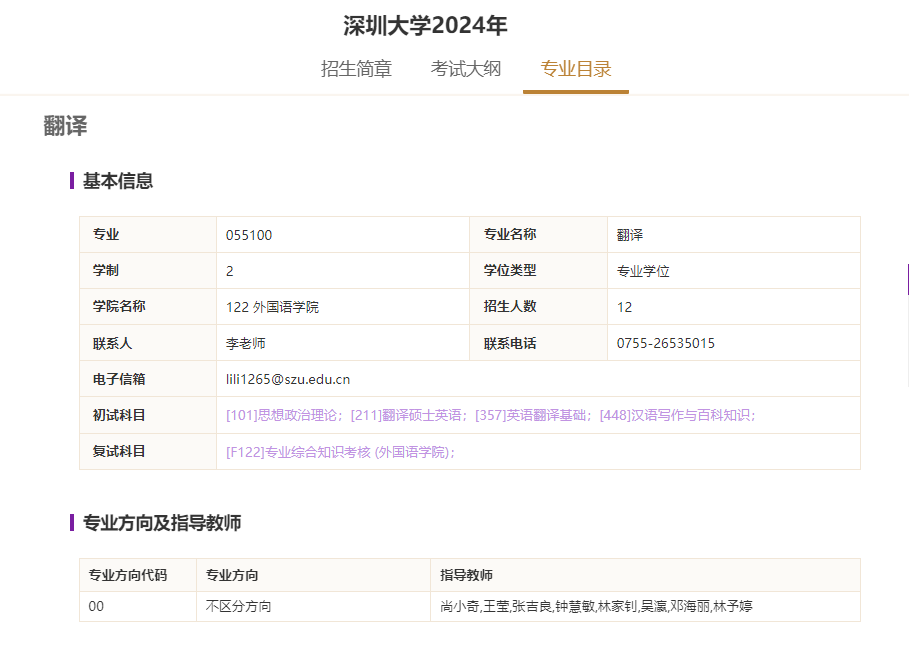Select the 不区分方向 cell
909x648 pixels.
[x=238, y=607]
